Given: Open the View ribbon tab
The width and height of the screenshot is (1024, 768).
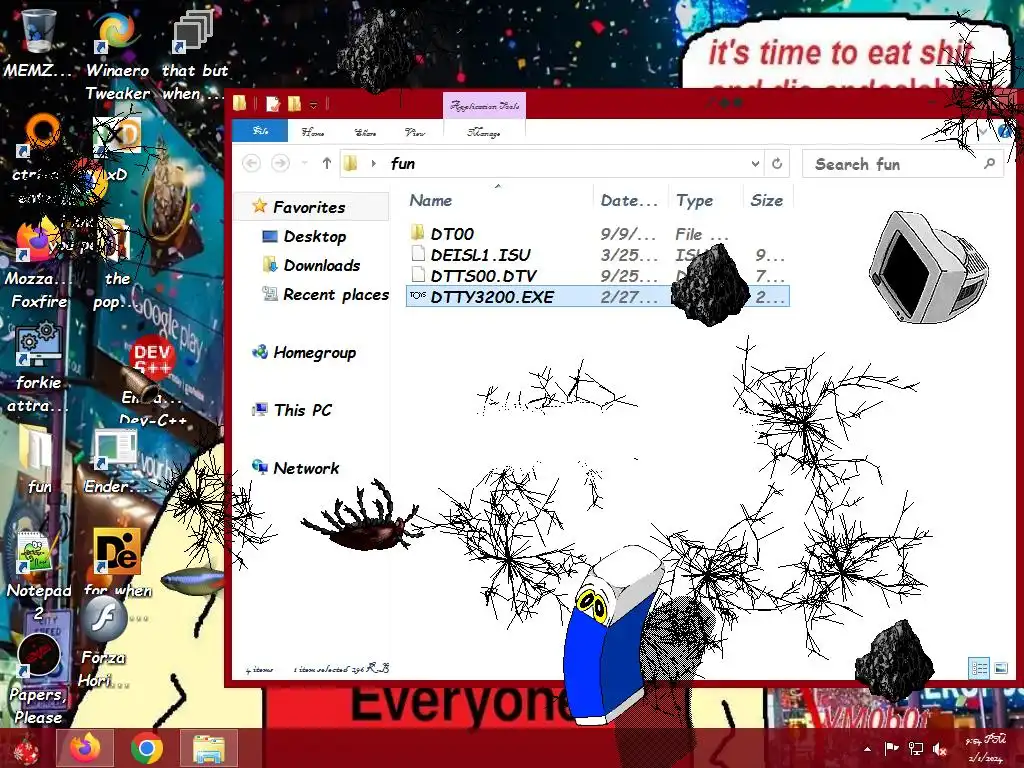Looking at the screenshot, I should point(415,132).
